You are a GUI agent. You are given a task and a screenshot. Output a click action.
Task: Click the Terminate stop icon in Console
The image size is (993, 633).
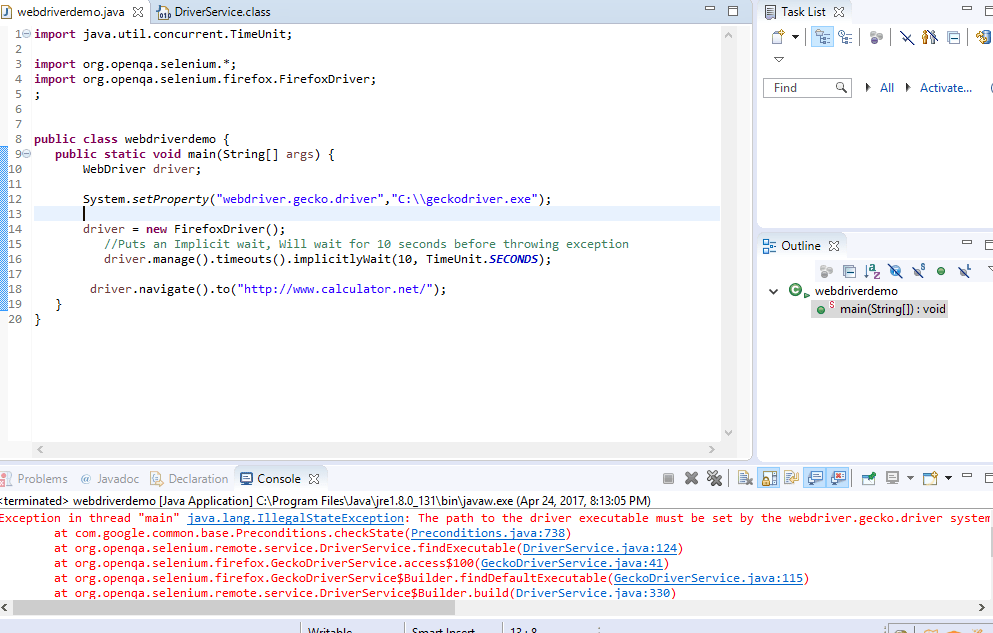point(668,479)
